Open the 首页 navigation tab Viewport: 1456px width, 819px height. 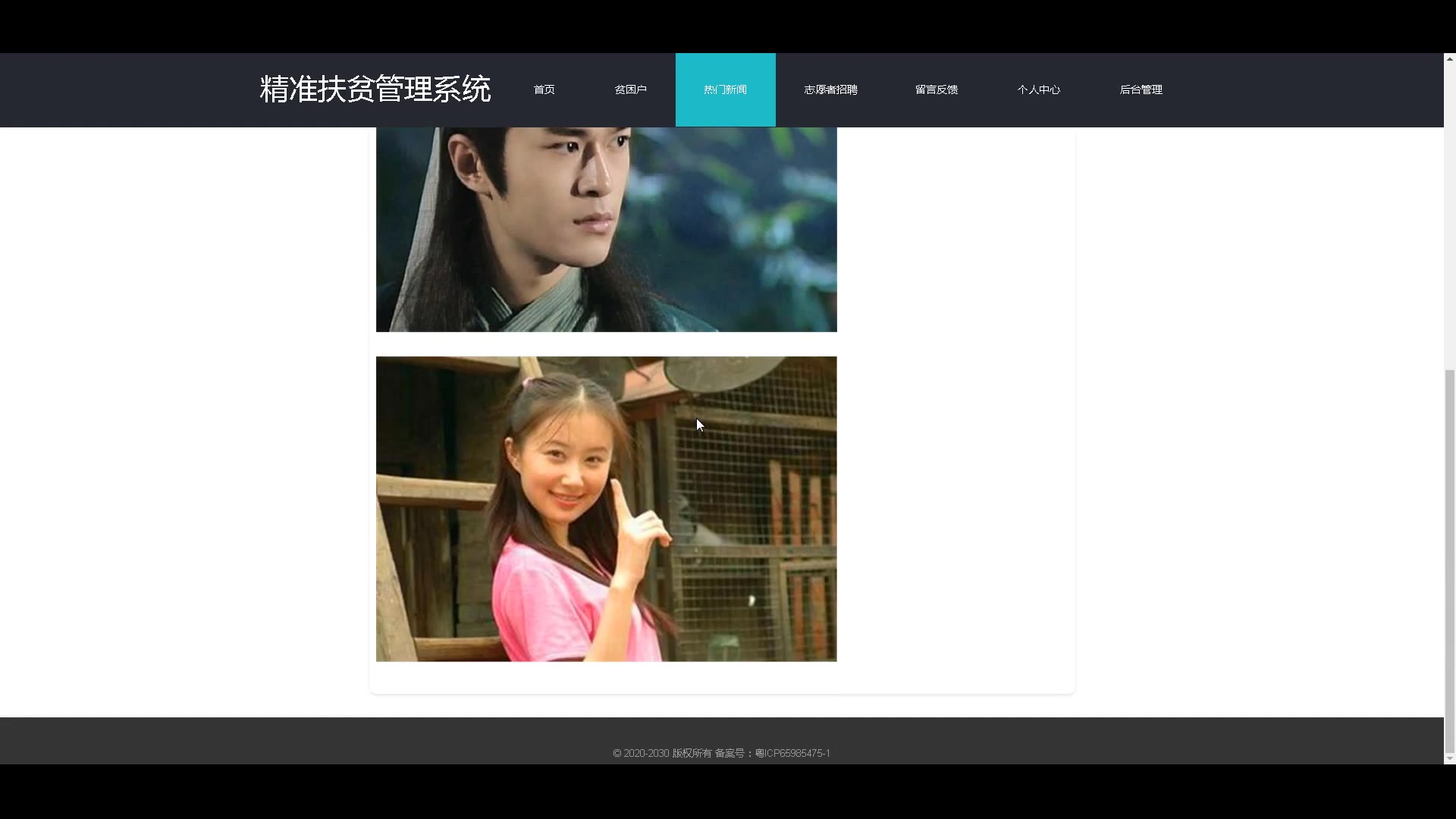click(x=544, y=89)
